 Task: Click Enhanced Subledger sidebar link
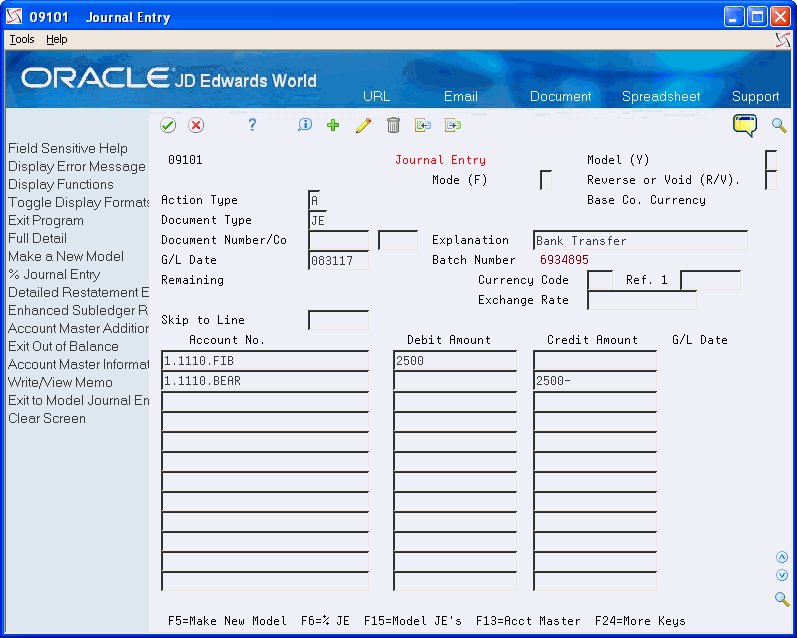78,310
